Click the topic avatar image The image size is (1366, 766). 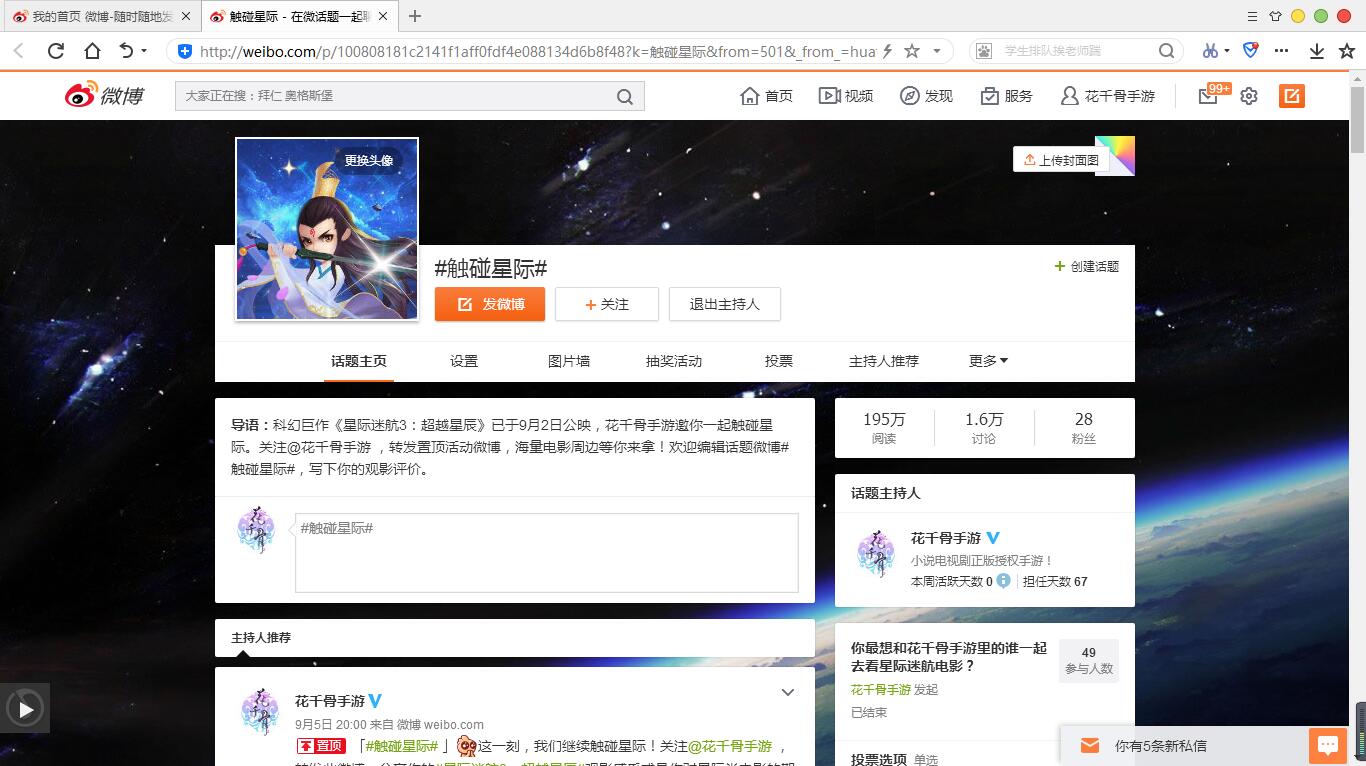pos(327,229)
